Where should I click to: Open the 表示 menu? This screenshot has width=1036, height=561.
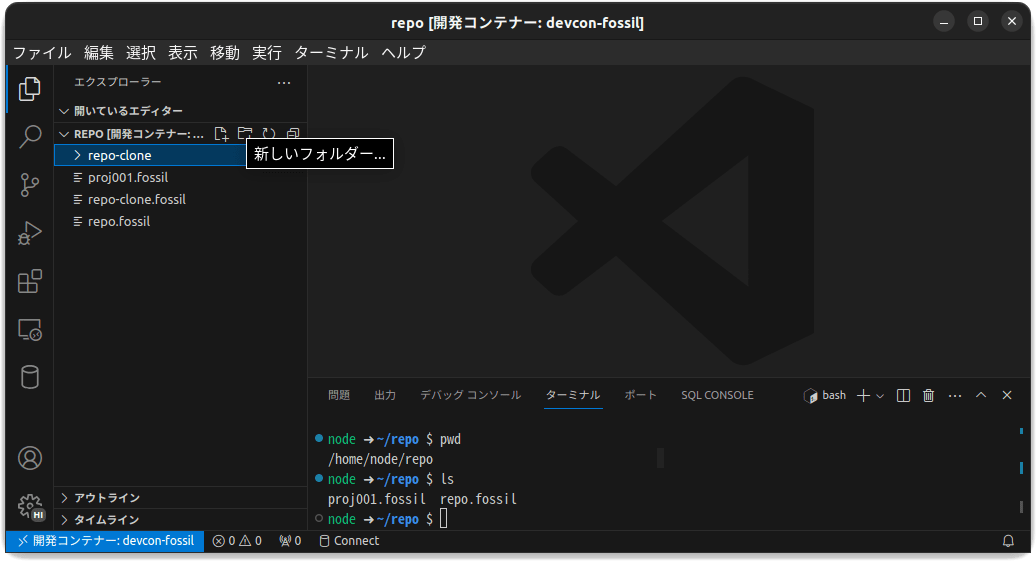[x=183, y=52]
